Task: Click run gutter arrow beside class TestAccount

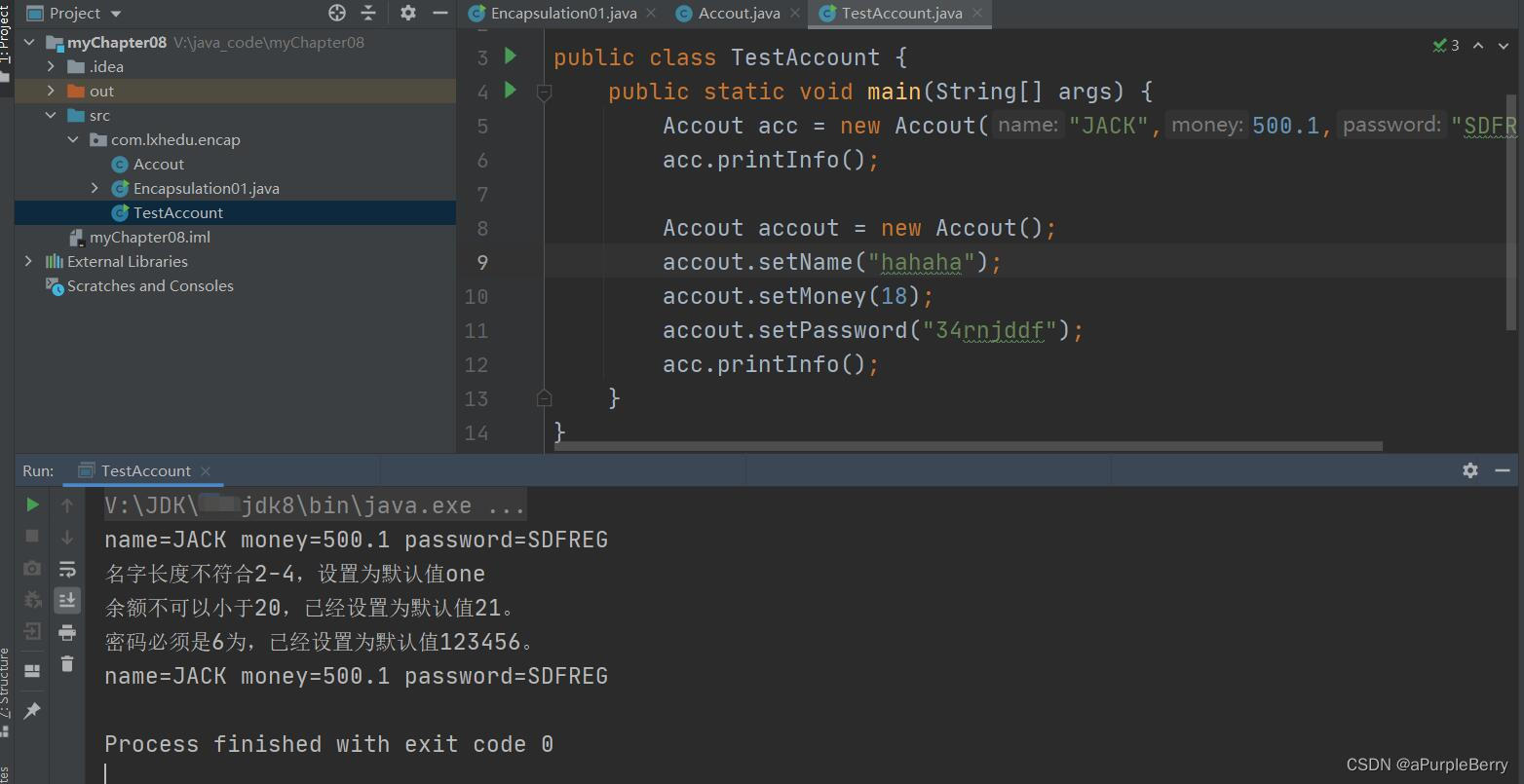Action: coord(511,56)
